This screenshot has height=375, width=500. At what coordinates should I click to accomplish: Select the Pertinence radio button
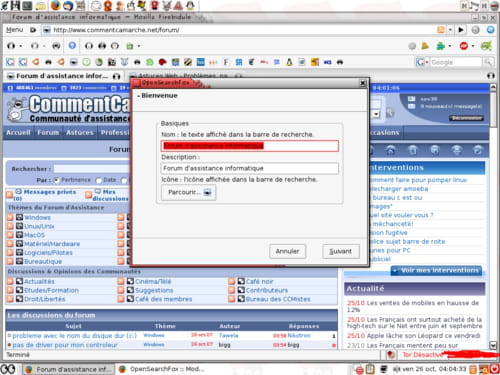point(56,180)
